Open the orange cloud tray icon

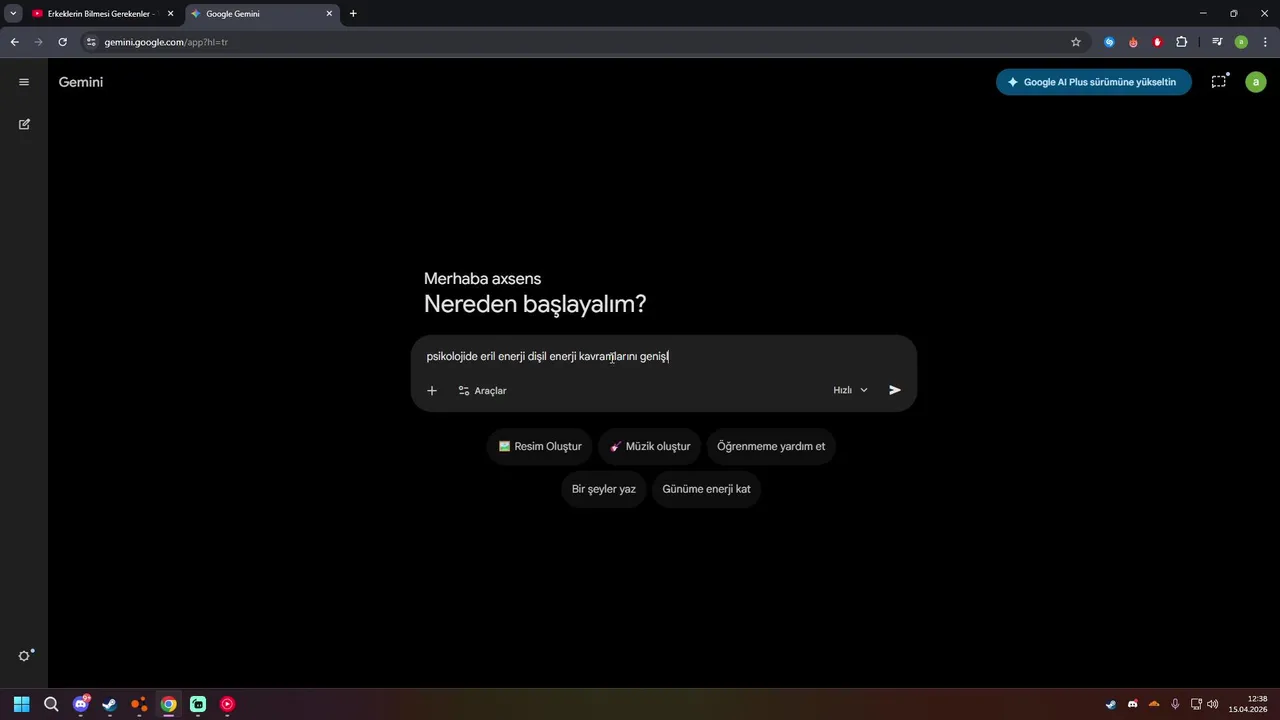pos(1154,704)
